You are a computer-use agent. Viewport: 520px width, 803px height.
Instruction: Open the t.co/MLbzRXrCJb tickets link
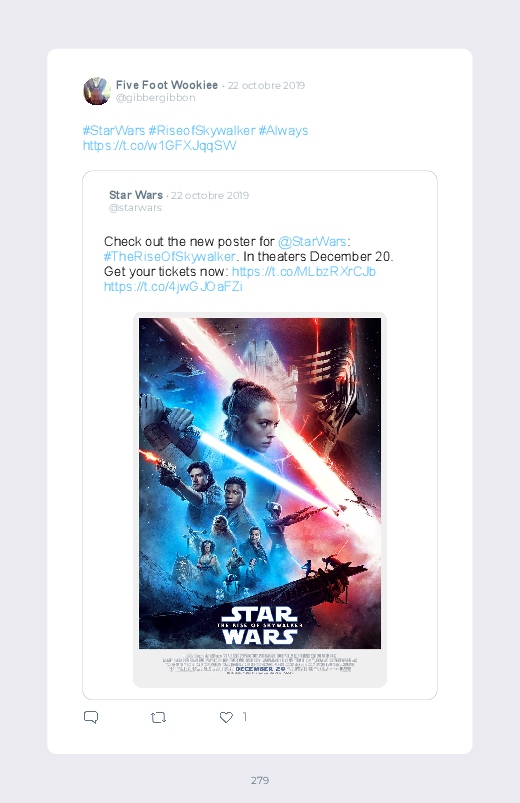pyautogui.click(x=304, y=271)
